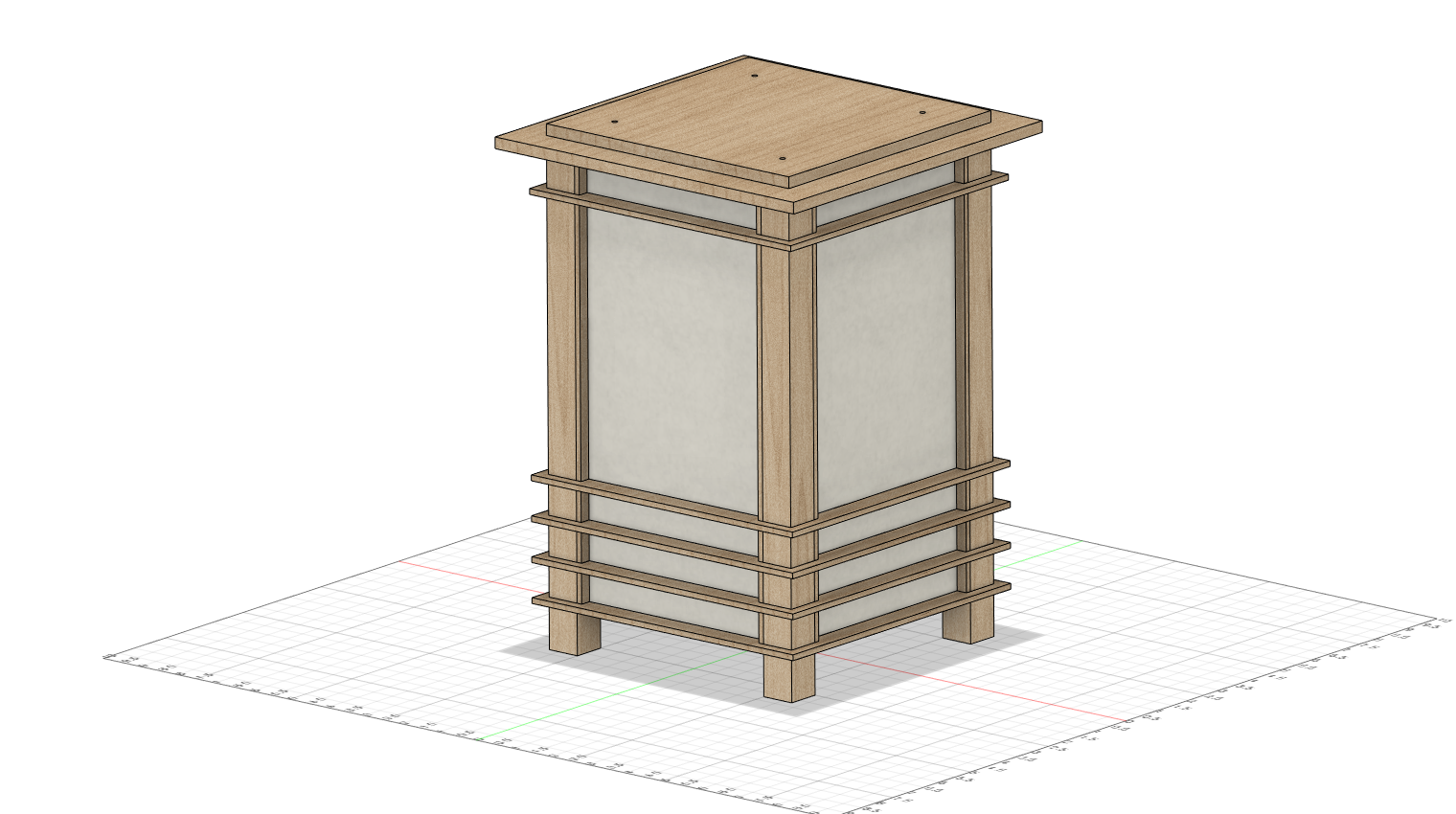Pick the right screw hole on the top cap
The image size is (1456, 814).
tap(922, 113)
